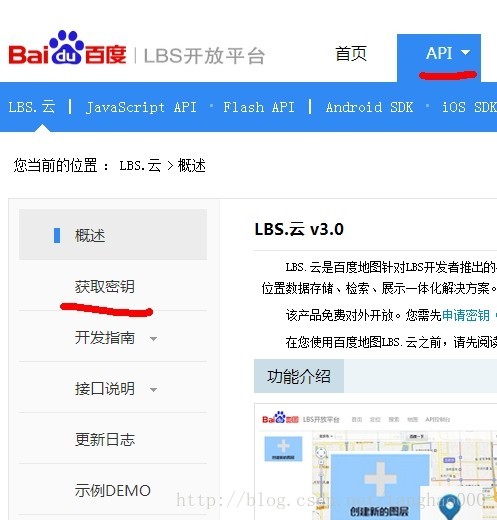Open the Flash API section

259,107
